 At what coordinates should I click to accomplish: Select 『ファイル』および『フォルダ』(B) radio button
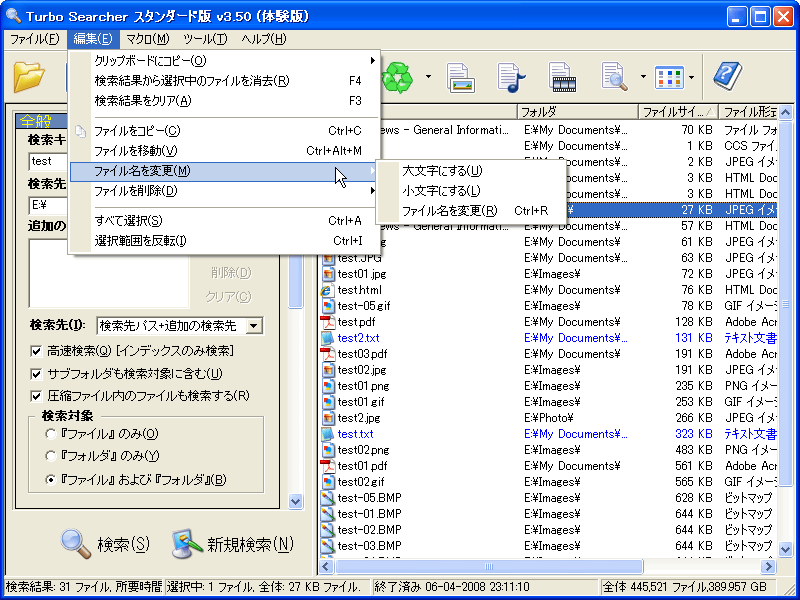click(50, 480)
